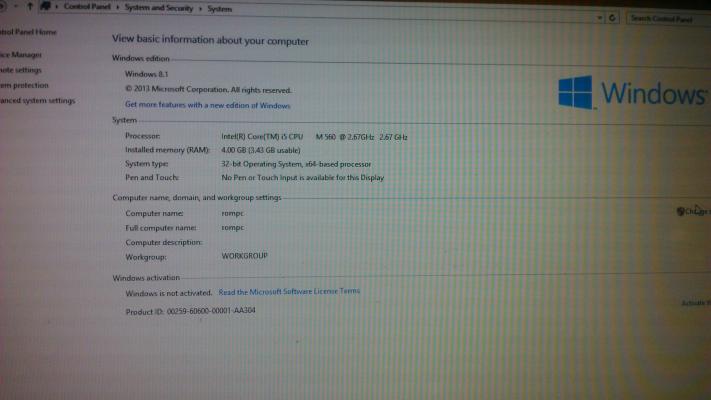Screen dimensions: 711x400
Task: Select the System breadcrumb
Action: tap(219, 9)
